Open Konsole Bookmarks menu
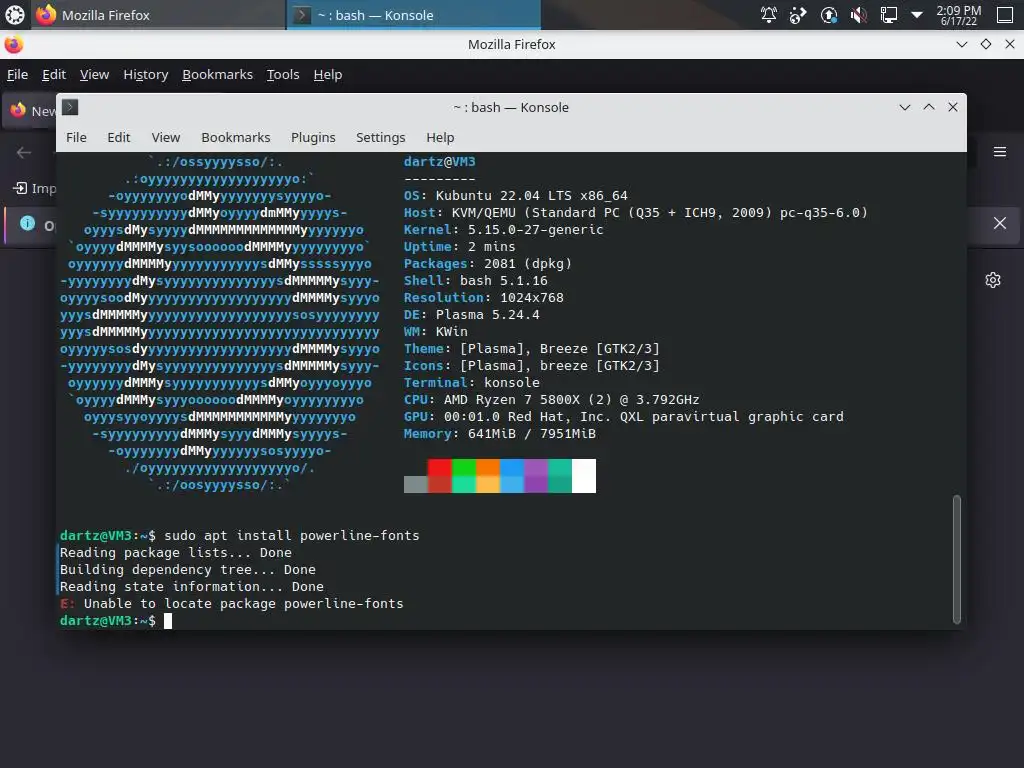The width and height of the screenshot is (1024, 768). pos(236,138)
